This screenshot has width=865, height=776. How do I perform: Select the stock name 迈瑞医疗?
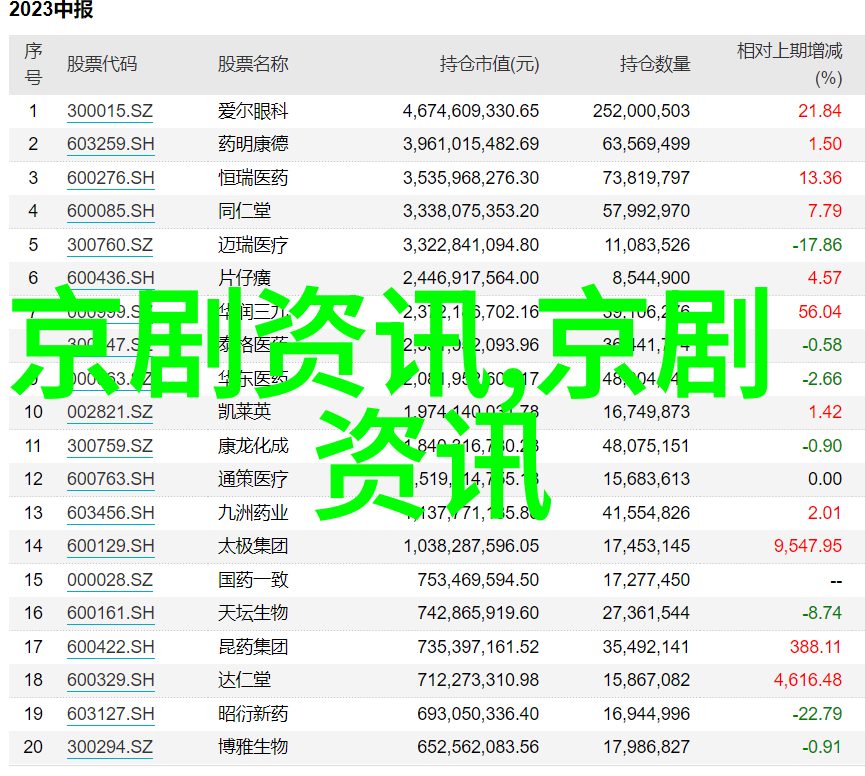(253, 245)
